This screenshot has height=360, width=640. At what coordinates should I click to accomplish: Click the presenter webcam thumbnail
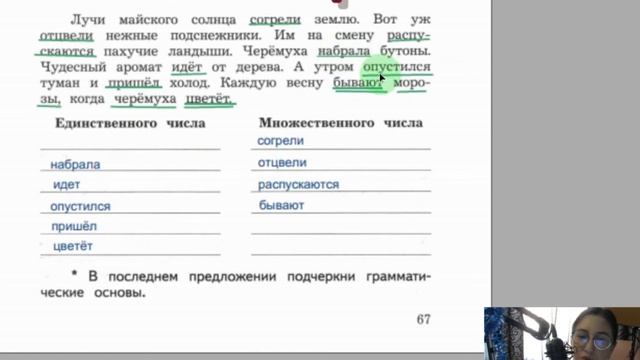pos(562,333)
